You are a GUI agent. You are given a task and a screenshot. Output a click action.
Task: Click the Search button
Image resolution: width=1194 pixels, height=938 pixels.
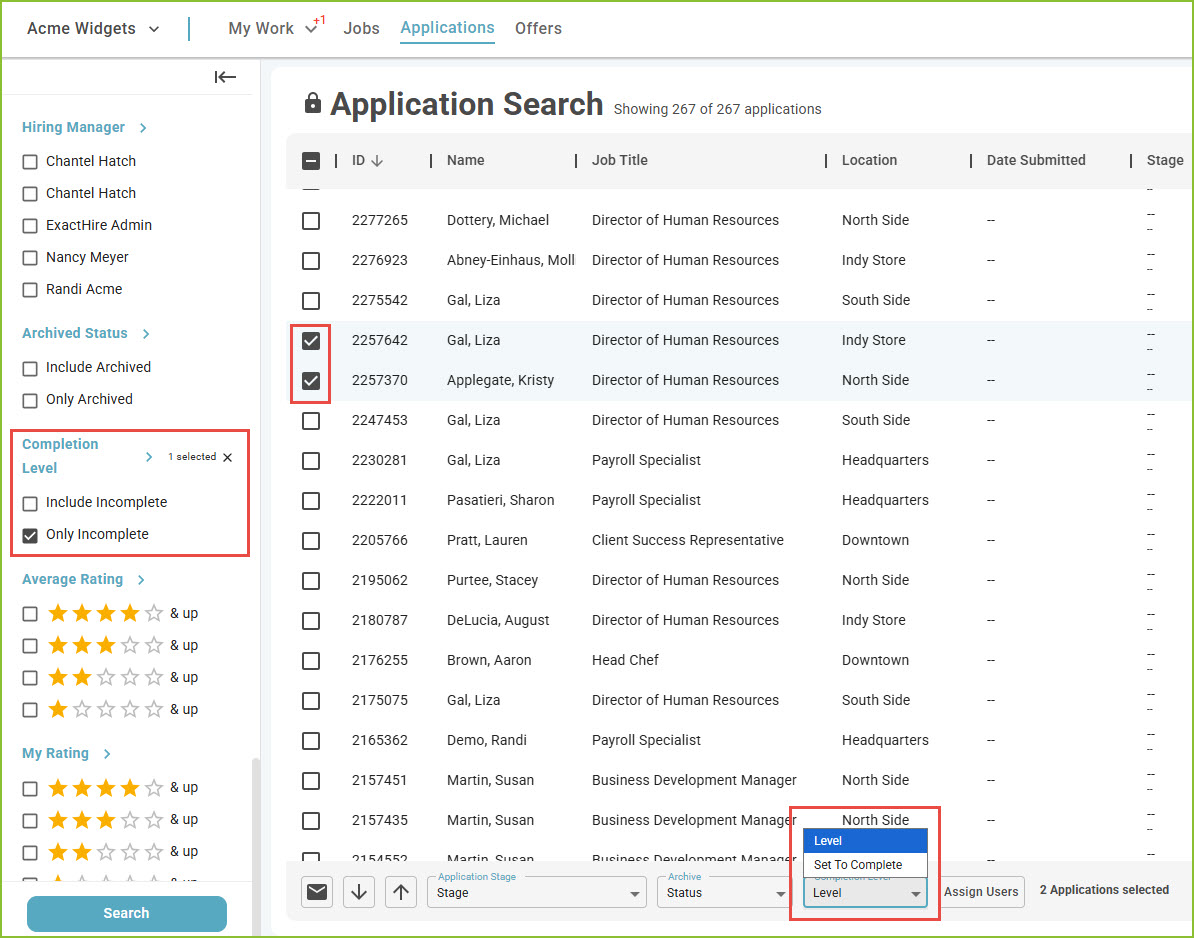(x=126, y=913)
